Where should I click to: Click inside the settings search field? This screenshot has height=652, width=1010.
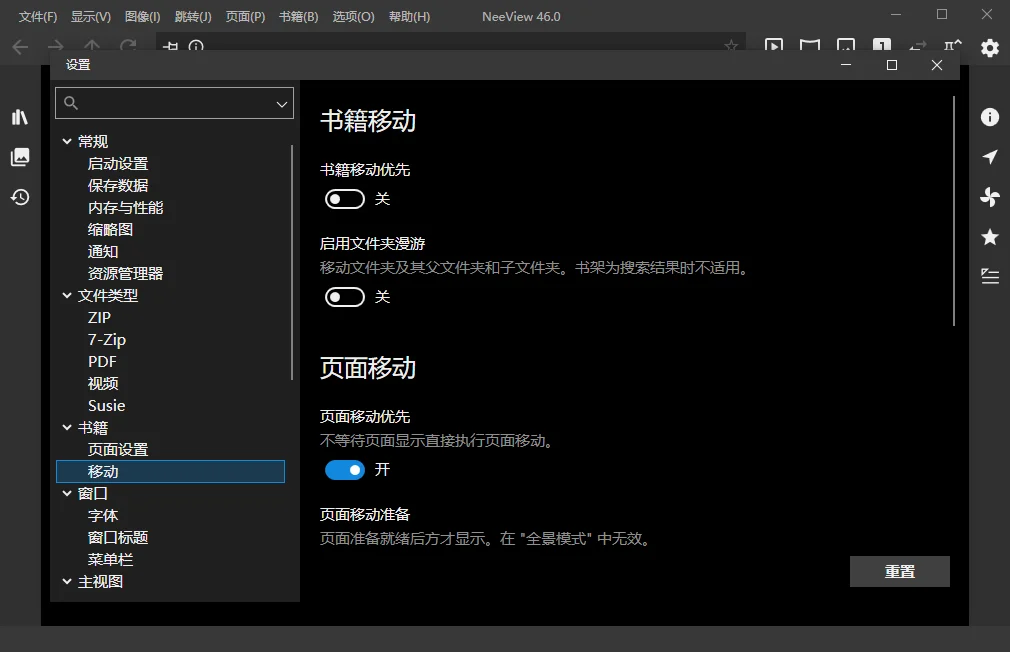coord(174,103)
